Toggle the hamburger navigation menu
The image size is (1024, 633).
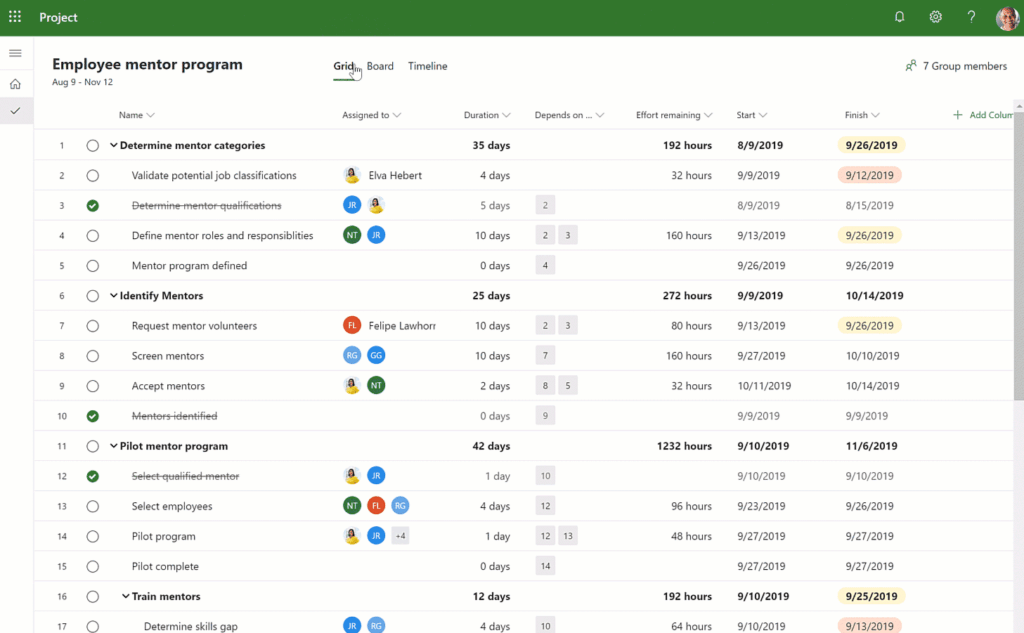(x=16, y=53)
